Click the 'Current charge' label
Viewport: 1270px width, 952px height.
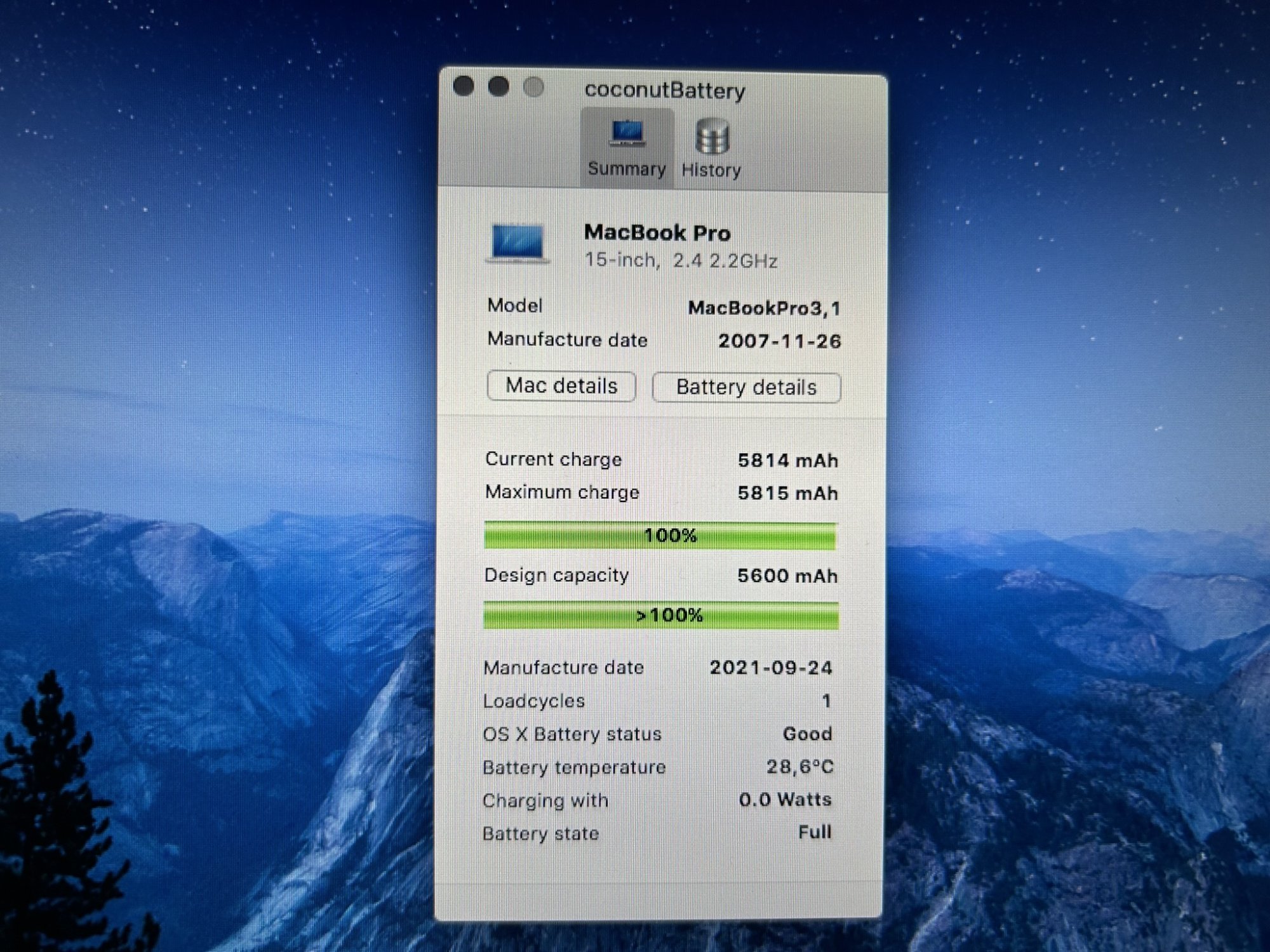(553, 459)
